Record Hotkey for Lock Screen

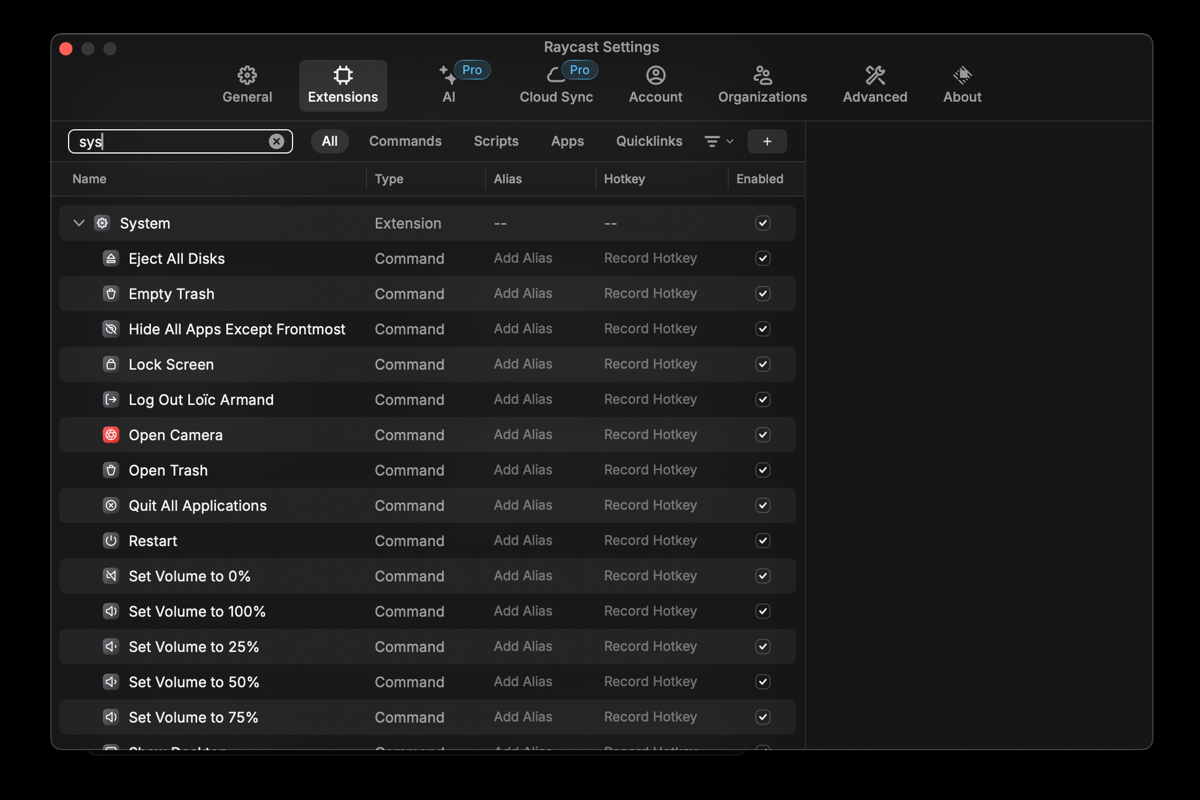(x=650, y=364)
